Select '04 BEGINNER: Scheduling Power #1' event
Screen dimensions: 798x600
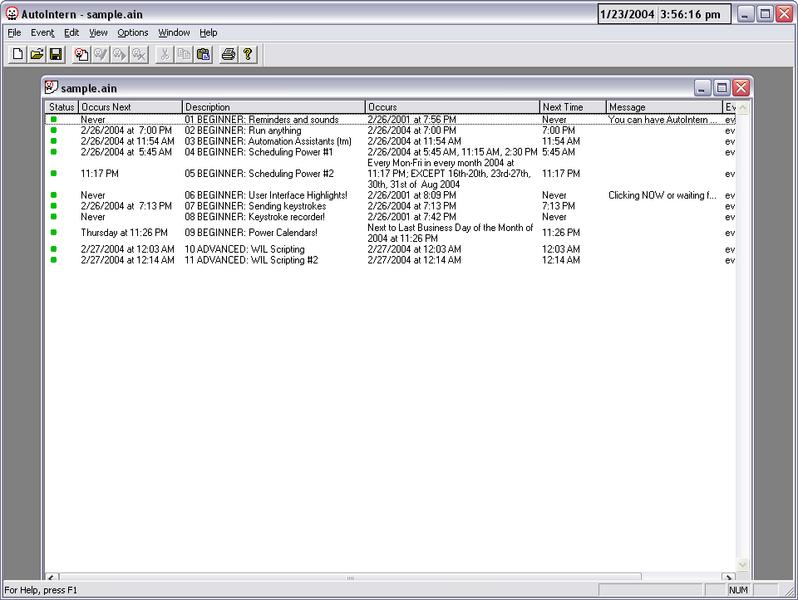tap(259, 152)
